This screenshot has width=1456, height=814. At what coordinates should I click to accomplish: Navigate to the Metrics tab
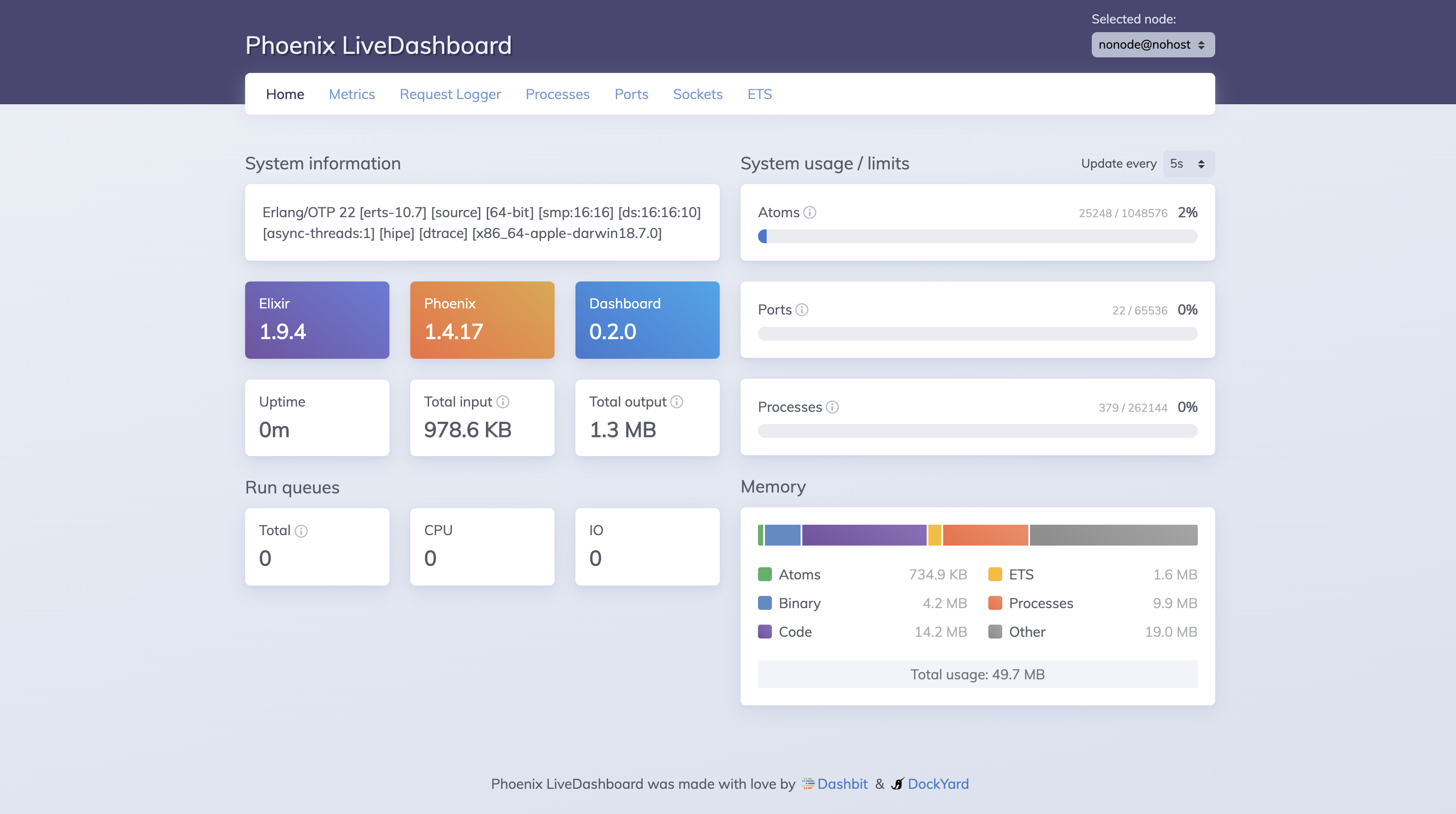point(351,93)
